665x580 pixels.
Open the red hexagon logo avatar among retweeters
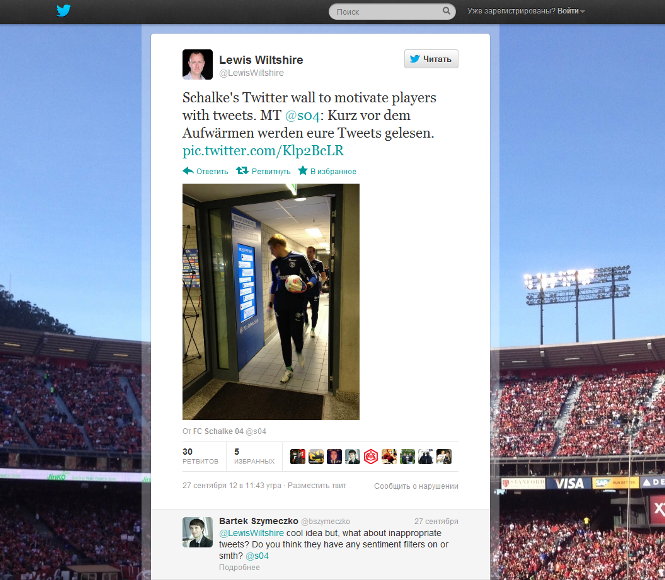[371, 457]
